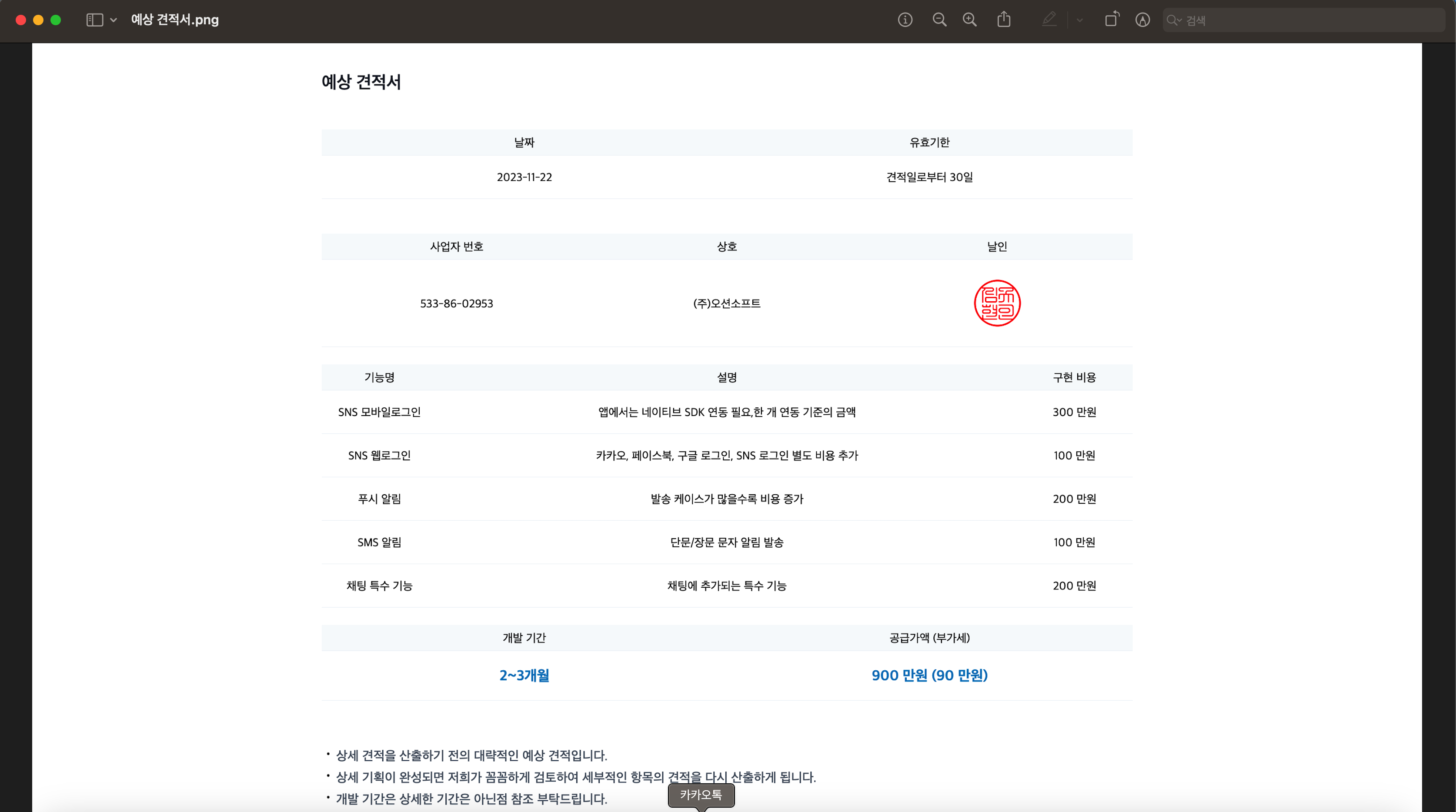The image size is (1456, 812).
Task: Click the red seal stamp under 날인
Action: pos(997,303)
